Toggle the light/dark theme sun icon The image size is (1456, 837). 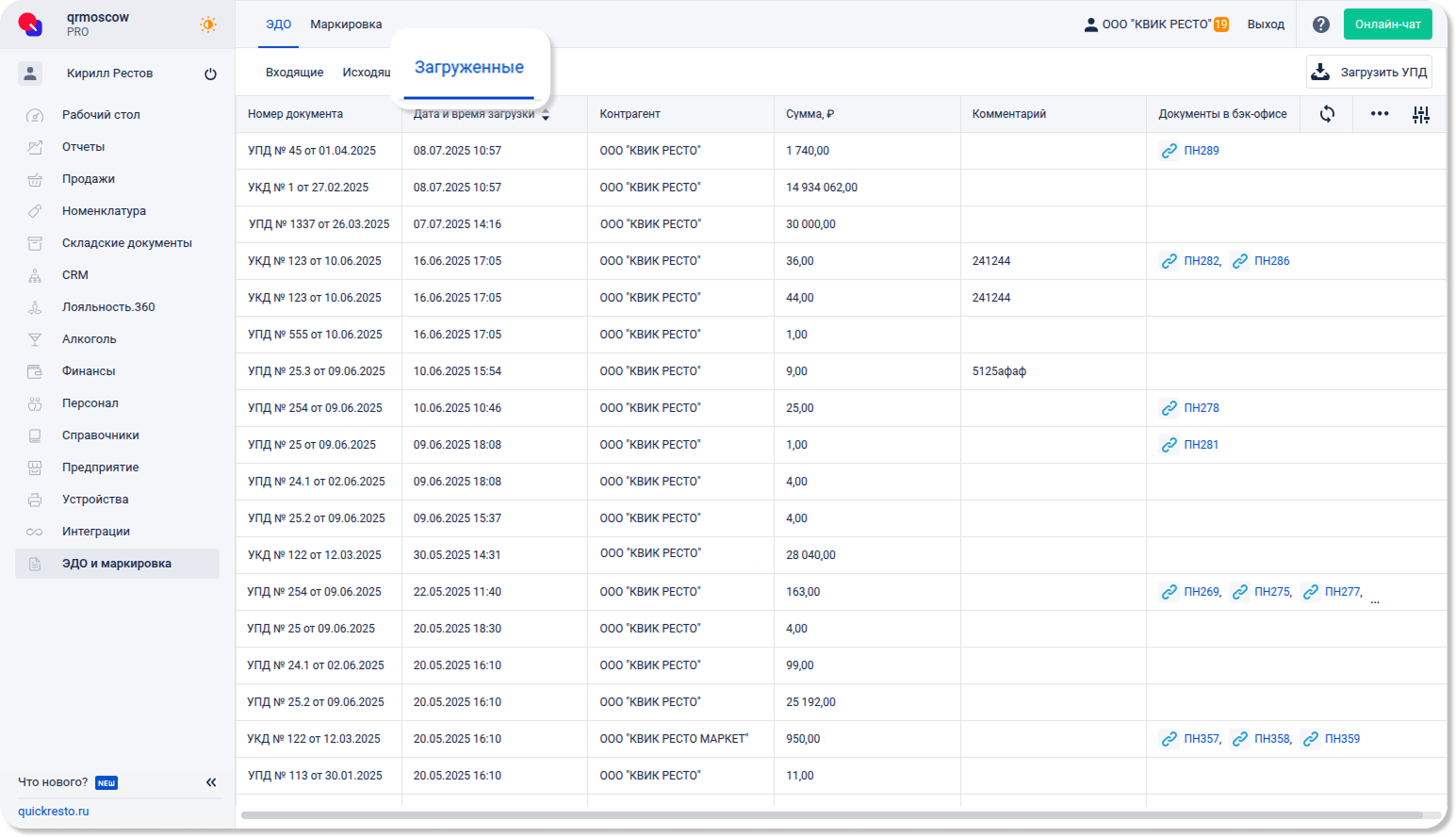tap(208, 25)
